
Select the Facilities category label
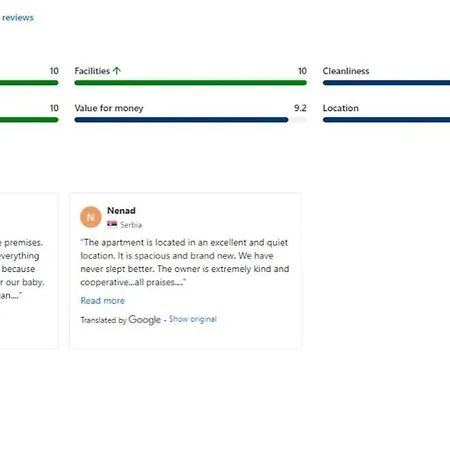tap(92, 71)
